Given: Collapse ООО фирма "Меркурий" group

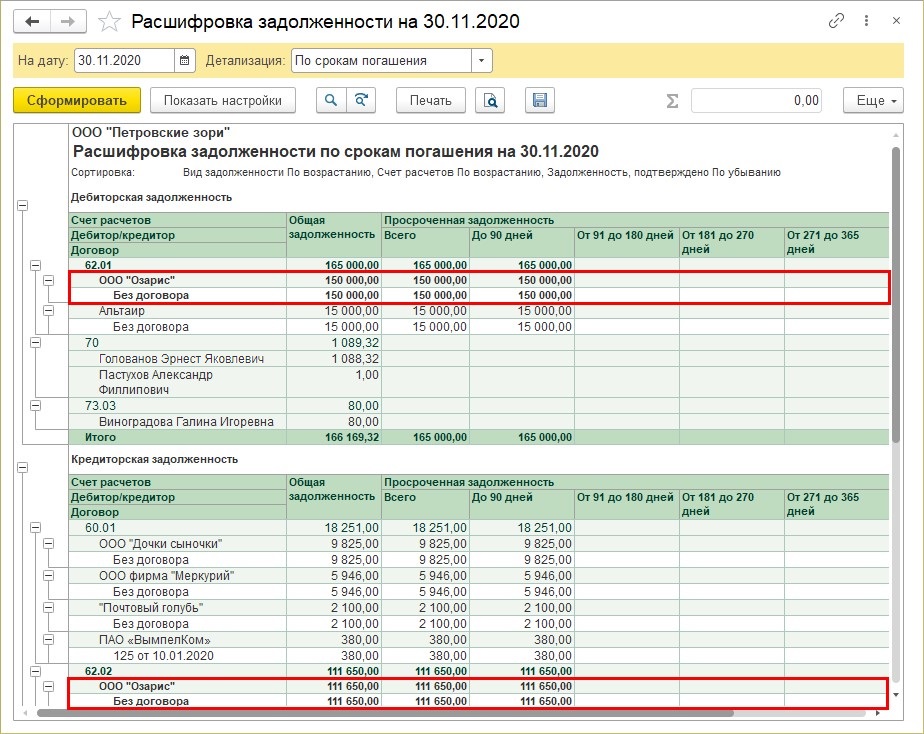Looking at the screenshot, I should coord(48,576).
